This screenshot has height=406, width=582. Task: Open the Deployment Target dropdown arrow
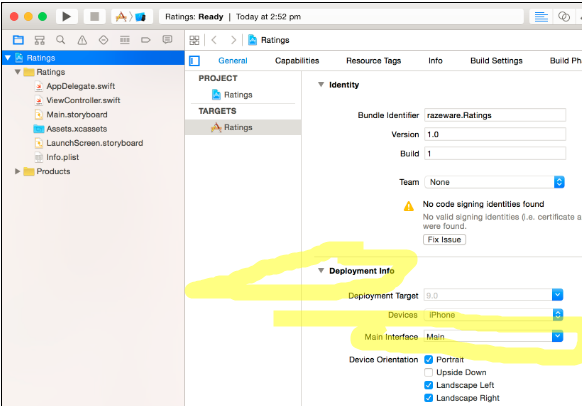click(557, 295)
